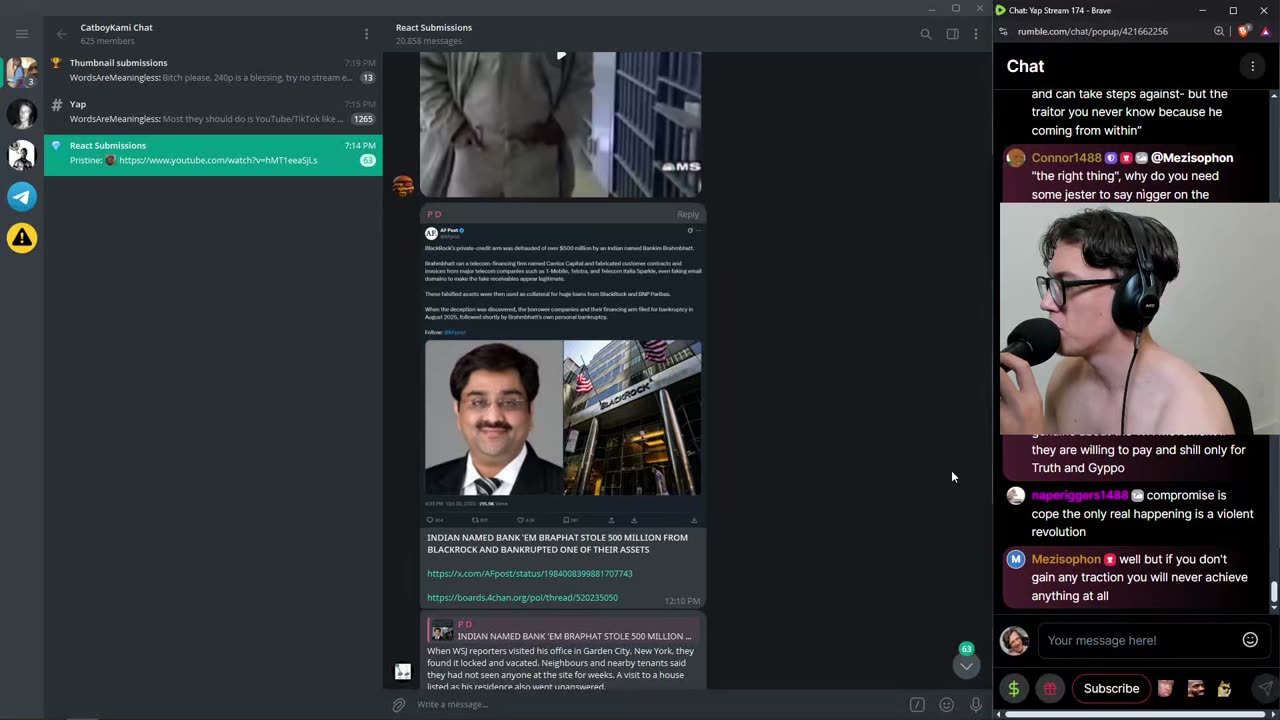Select the Thumbnail submissions topic
Viewport: 1280px width, 720px height.
(212, 70)
